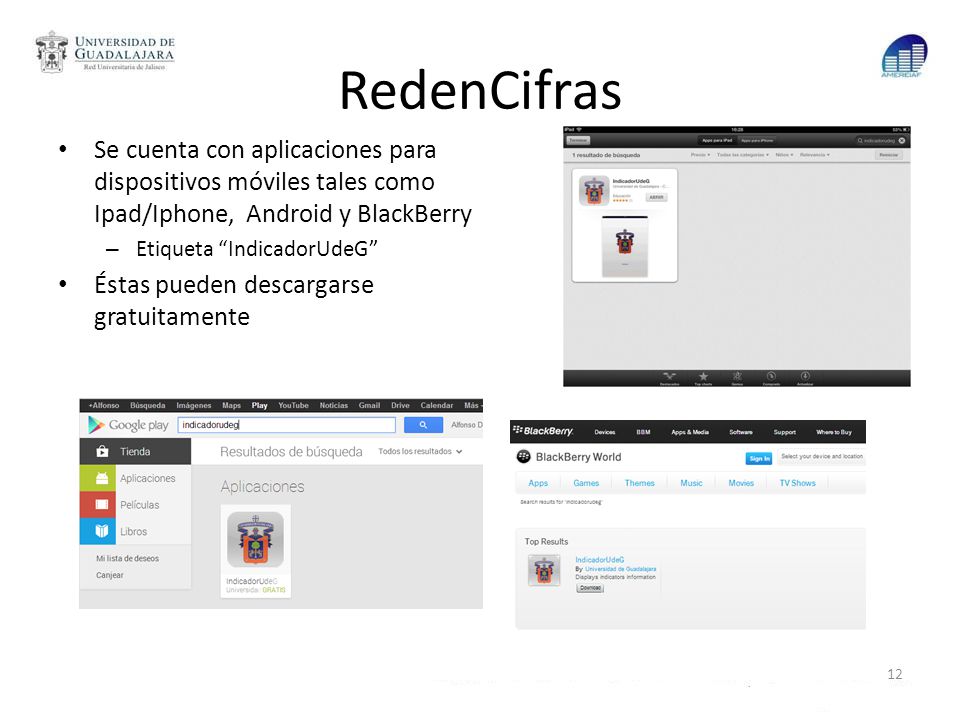Click Where to Buy in the BlackBerry bar
Image resolution: width=960 pixels, height=720 pixels.
tap(833, 432)
